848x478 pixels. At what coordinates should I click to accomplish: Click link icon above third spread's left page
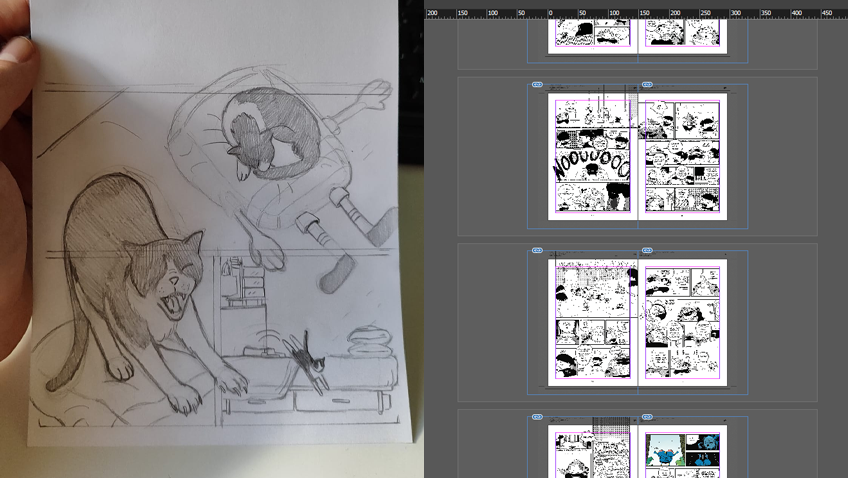[537, 250]
